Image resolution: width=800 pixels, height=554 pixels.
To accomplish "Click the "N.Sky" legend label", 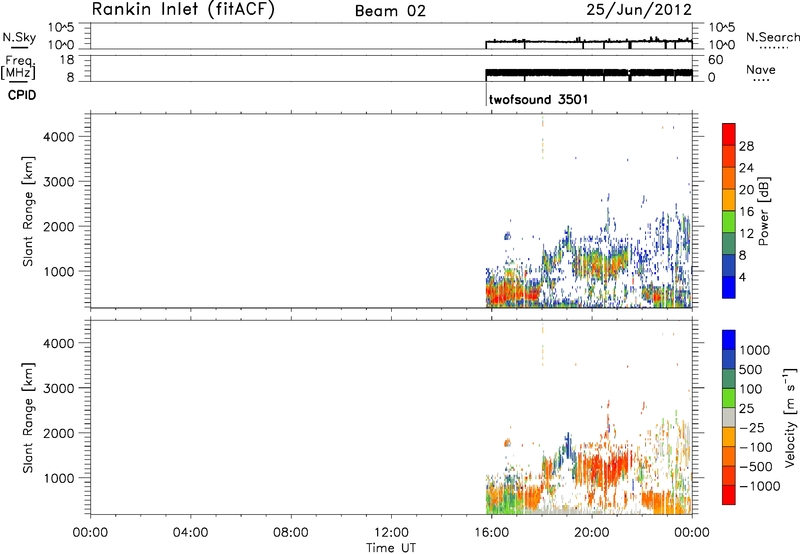I will point(19,37).
